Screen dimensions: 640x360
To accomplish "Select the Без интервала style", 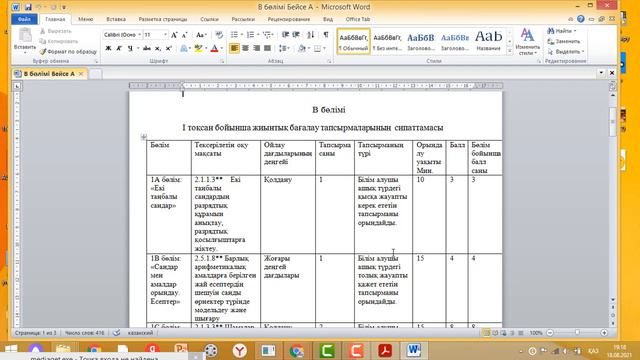I will 387,41.
